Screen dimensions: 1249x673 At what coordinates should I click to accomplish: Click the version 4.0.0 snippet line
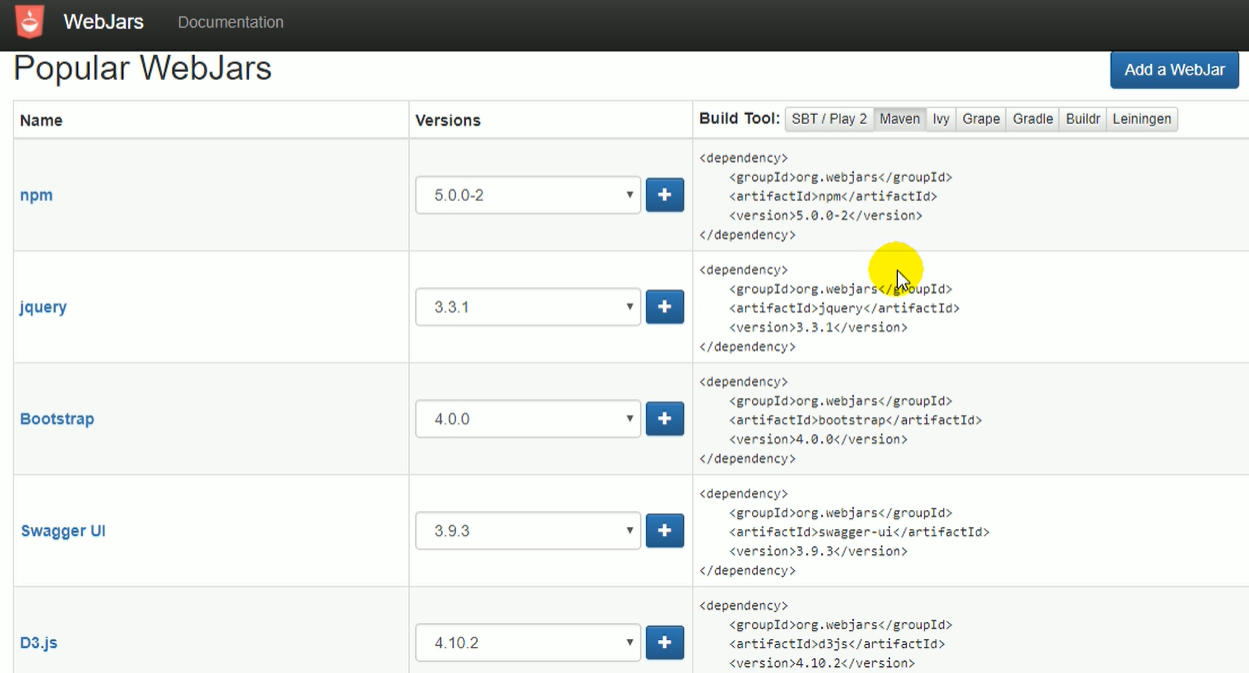818,440
